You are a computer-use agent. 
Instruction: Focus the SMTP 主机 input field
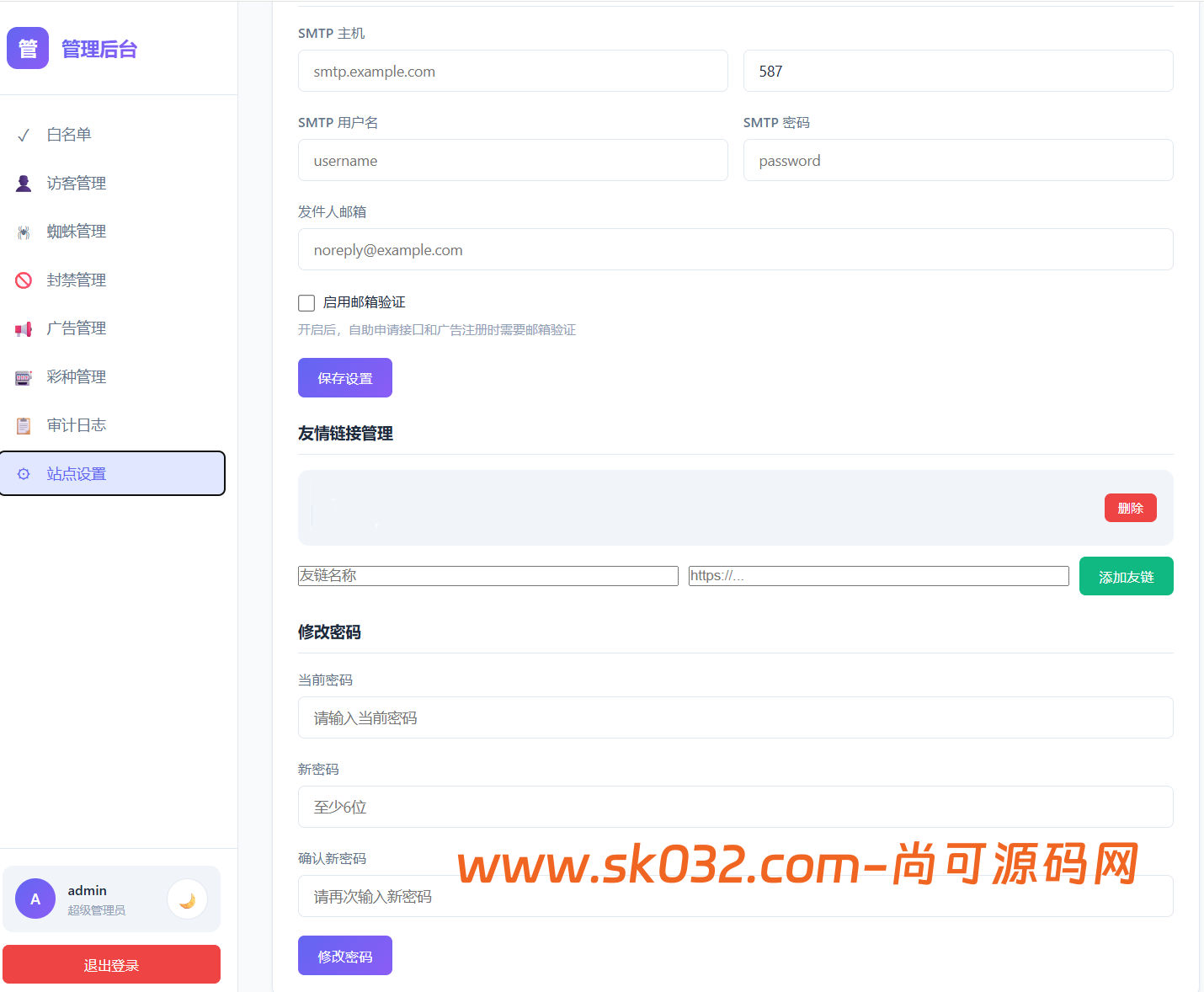513,71
